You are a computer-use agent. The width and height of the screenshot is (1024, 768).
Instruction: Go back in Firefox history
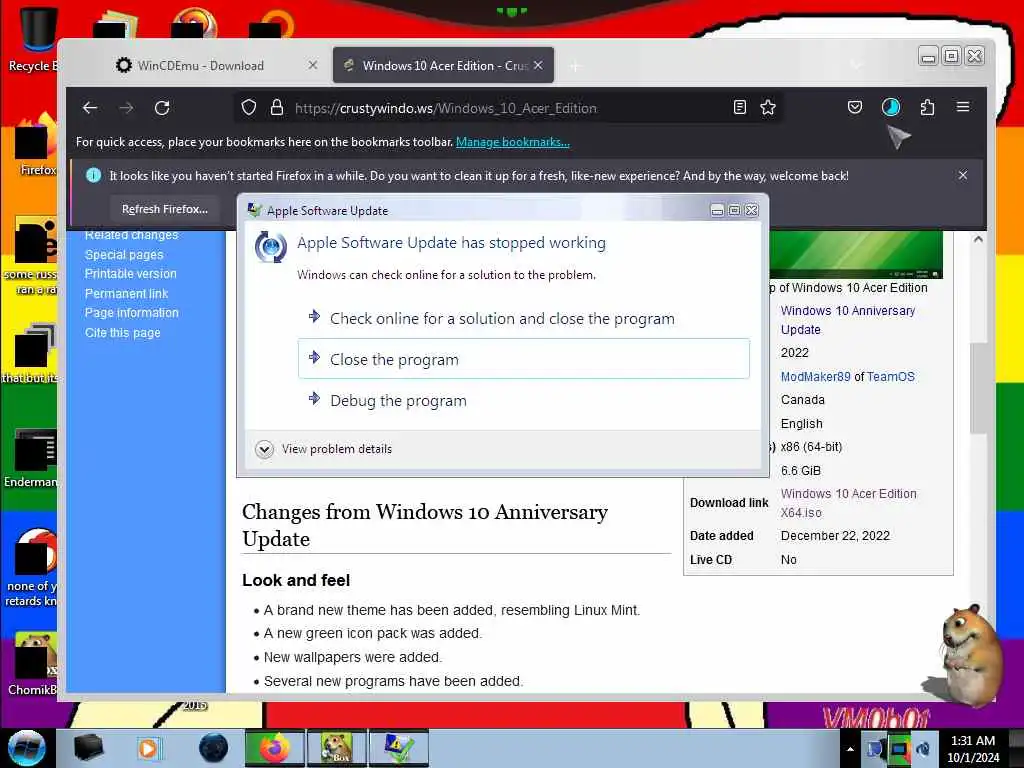[x=90, y=108]
